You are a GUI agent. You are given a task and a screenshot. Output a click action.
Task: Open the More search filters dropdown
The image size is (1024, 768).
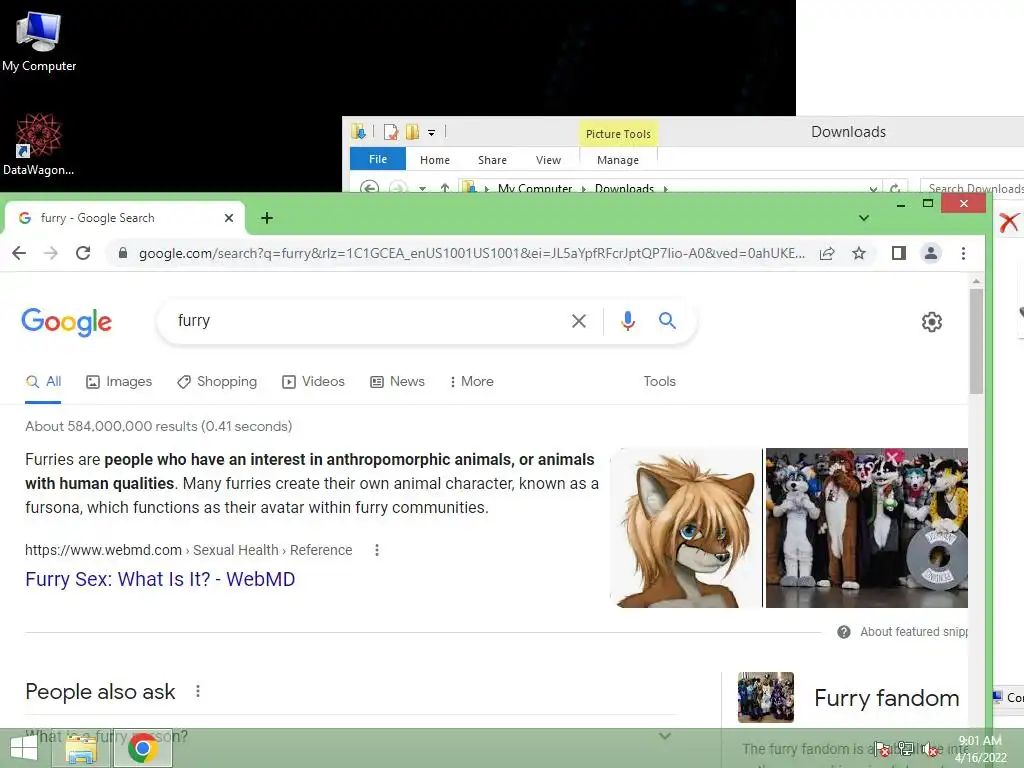[x=472, y=381]
